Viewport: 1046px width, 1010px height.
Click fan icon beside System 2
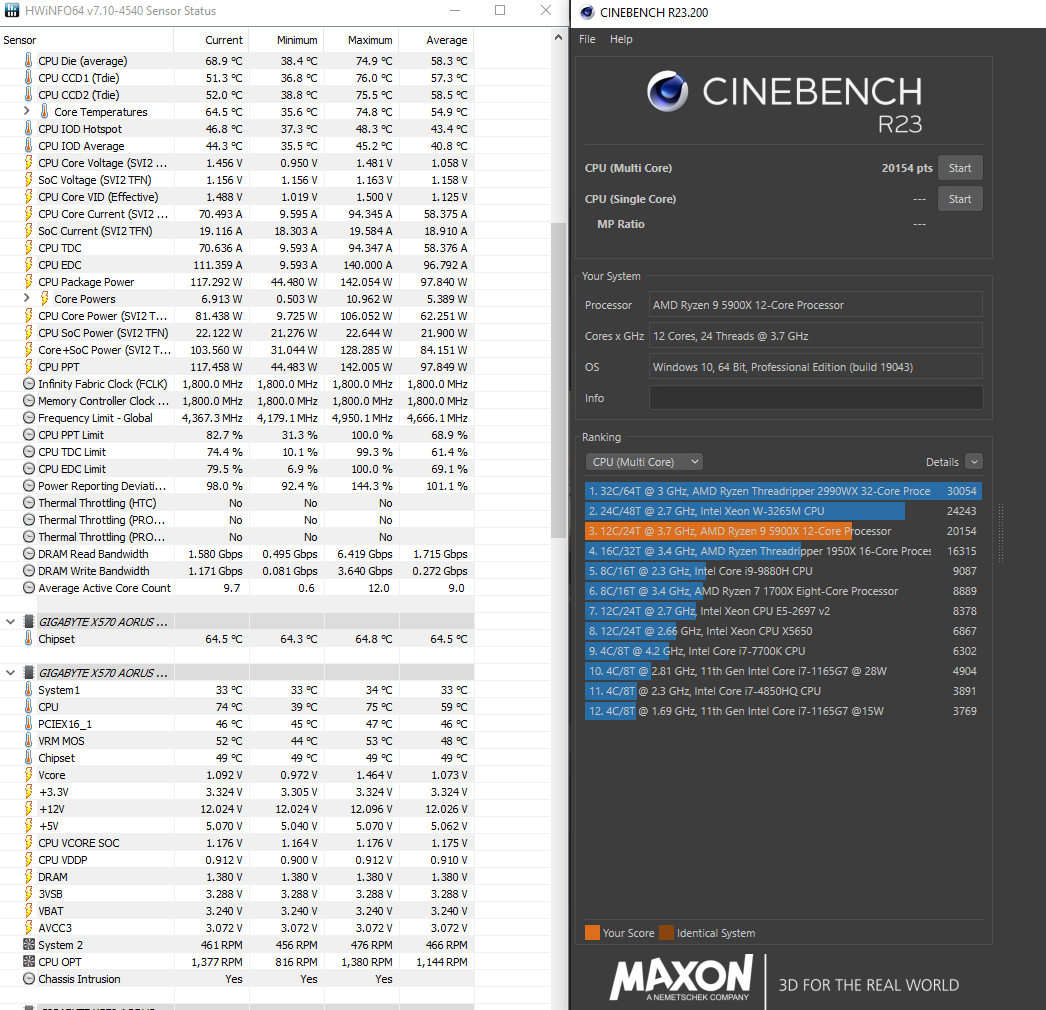tap(29, 945)
